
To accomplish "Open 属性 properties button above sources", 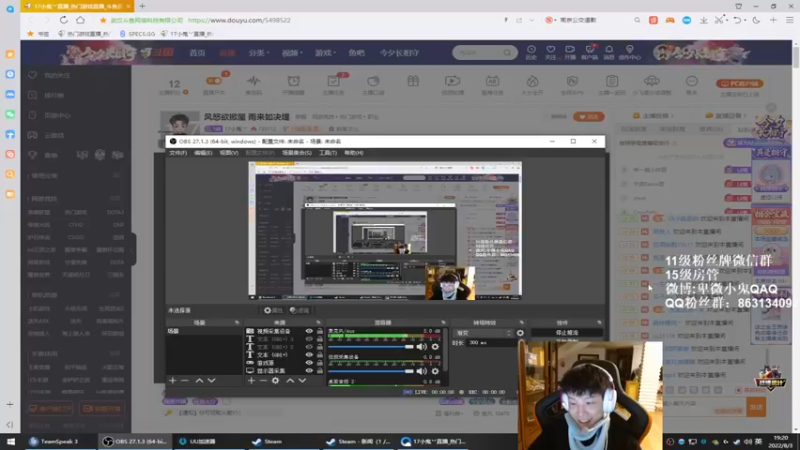I will coord(273,310).
